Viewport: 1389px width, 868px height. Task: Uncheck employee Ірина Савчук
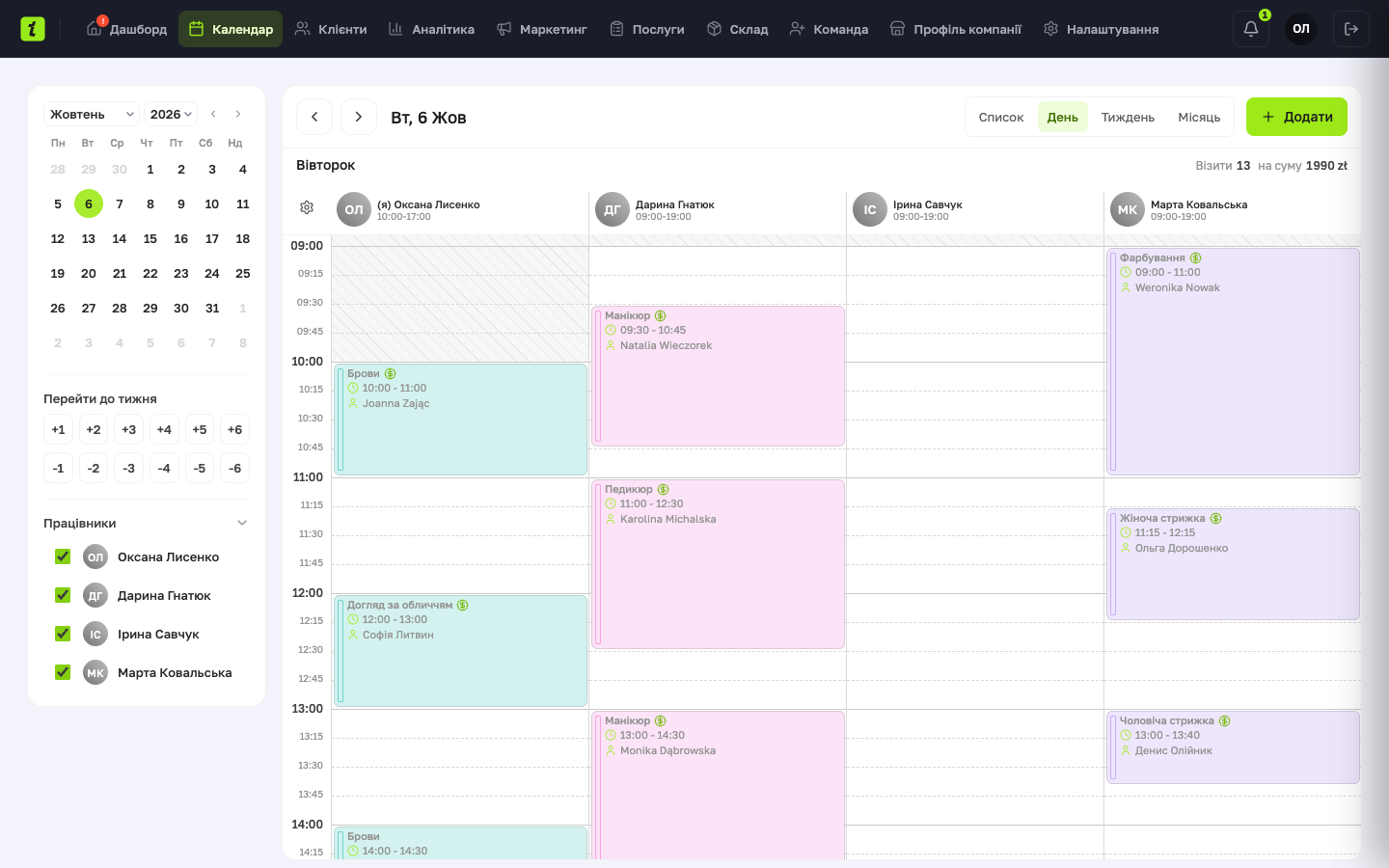tap(63, 634)
